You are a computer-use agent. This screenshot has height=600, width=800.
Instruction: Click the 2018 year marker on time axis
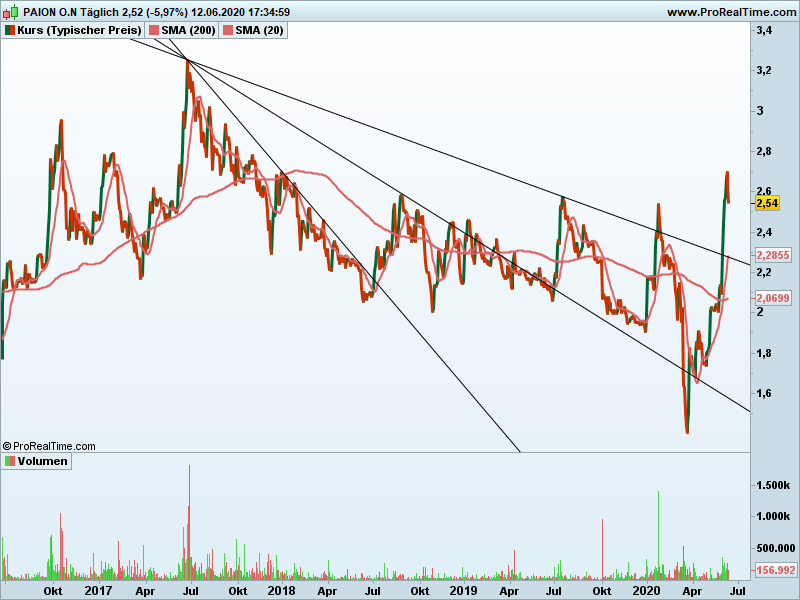click(280, 590)
